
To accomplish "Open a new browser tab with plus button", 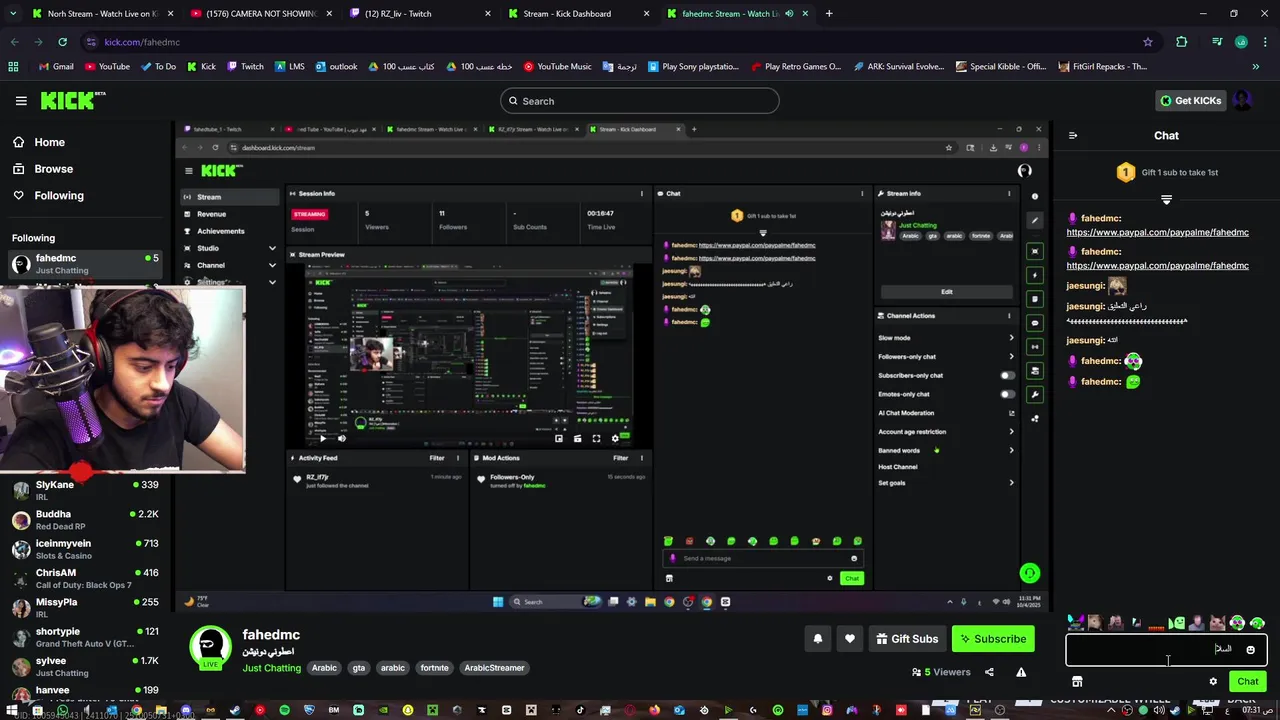I will [829, 14].
